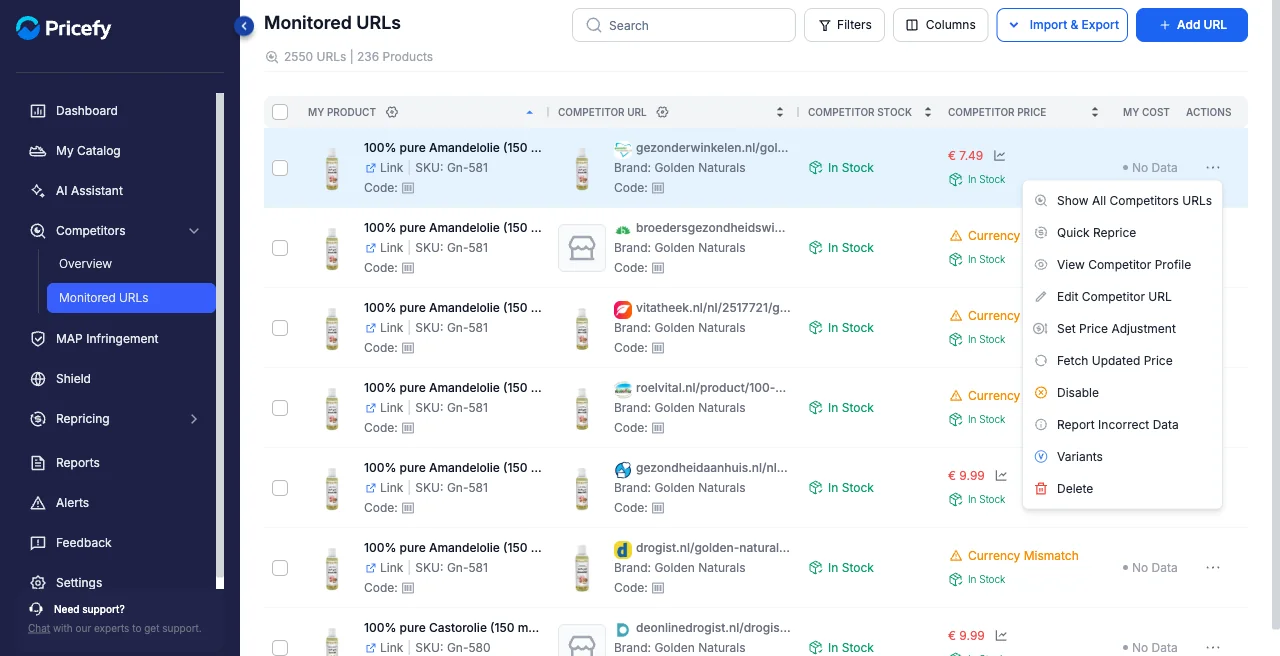Open My Catalog in the sidebar
This screenshot has width=1280, height=656.
pos(88,151)
